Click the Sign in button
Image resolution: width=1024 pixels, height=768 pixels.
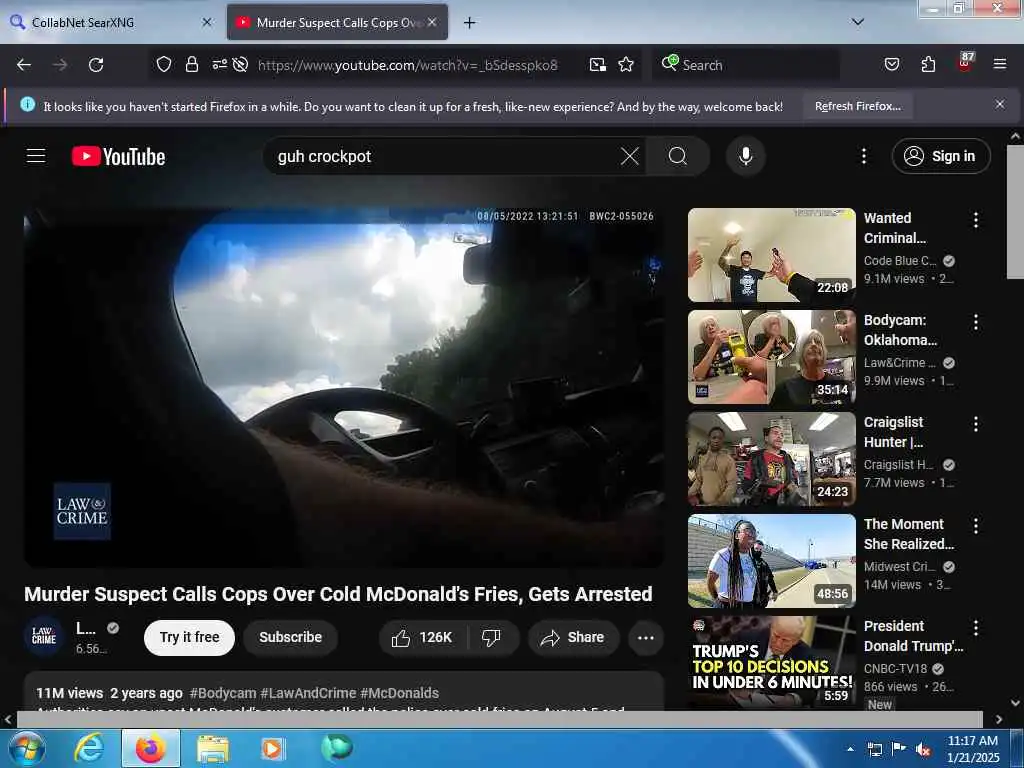pyautogui.click(x=941, y=156)
